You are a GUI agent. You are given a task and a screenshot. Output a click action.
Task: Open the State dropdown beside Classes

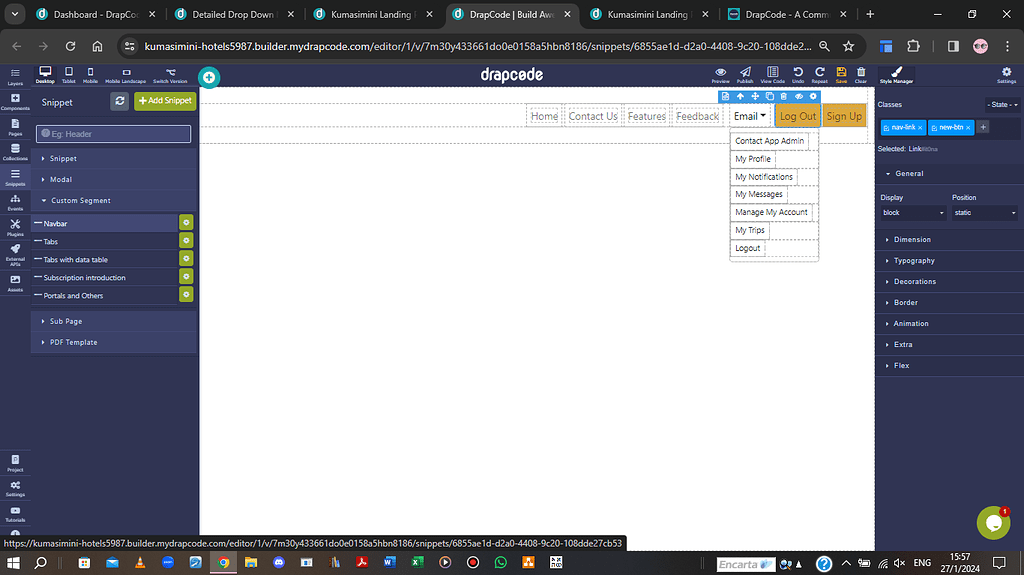[x=1001, y=105]
